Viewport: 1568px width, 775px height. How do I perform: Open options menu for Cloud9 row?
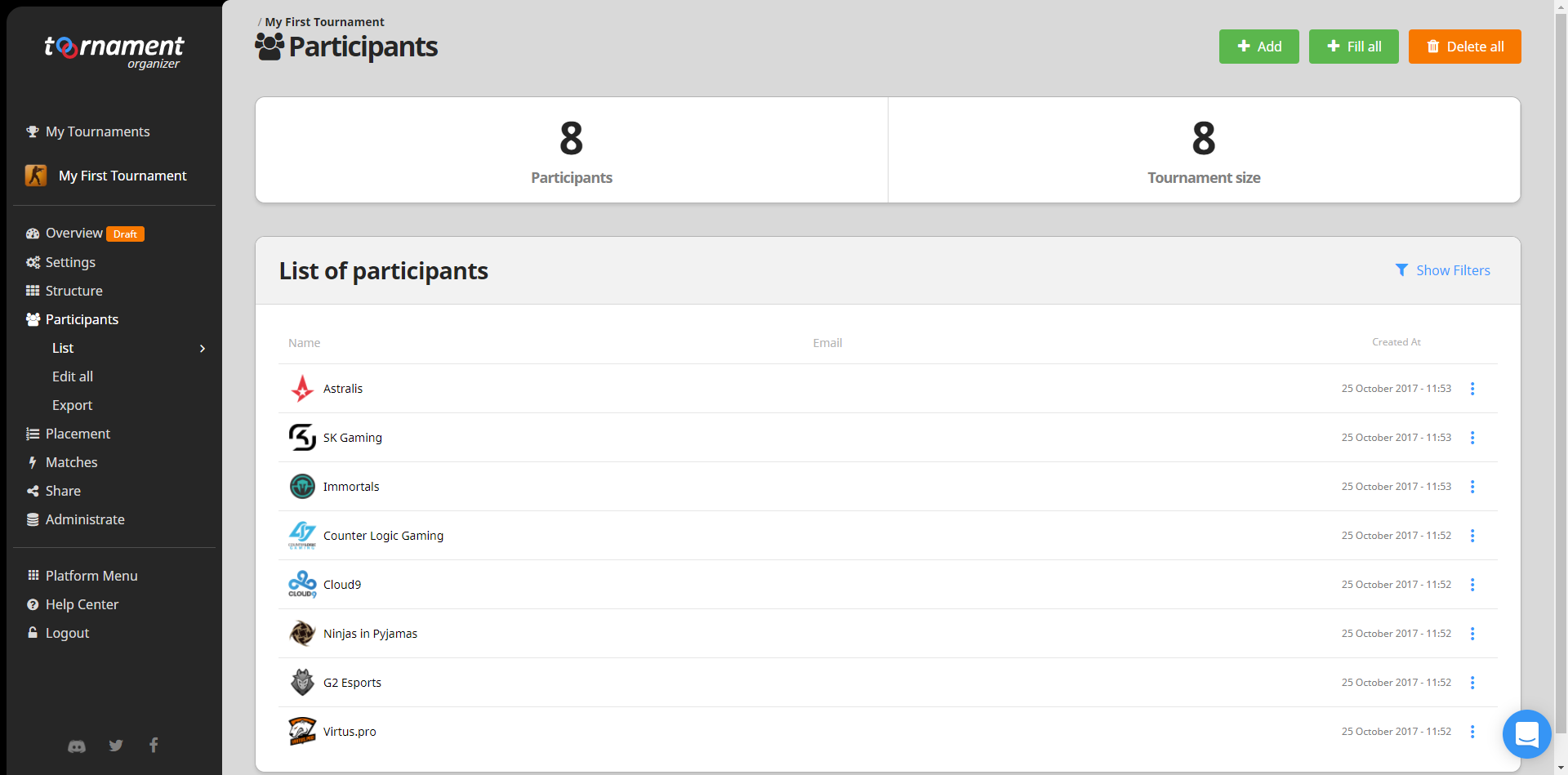[x=1472, y=585]
